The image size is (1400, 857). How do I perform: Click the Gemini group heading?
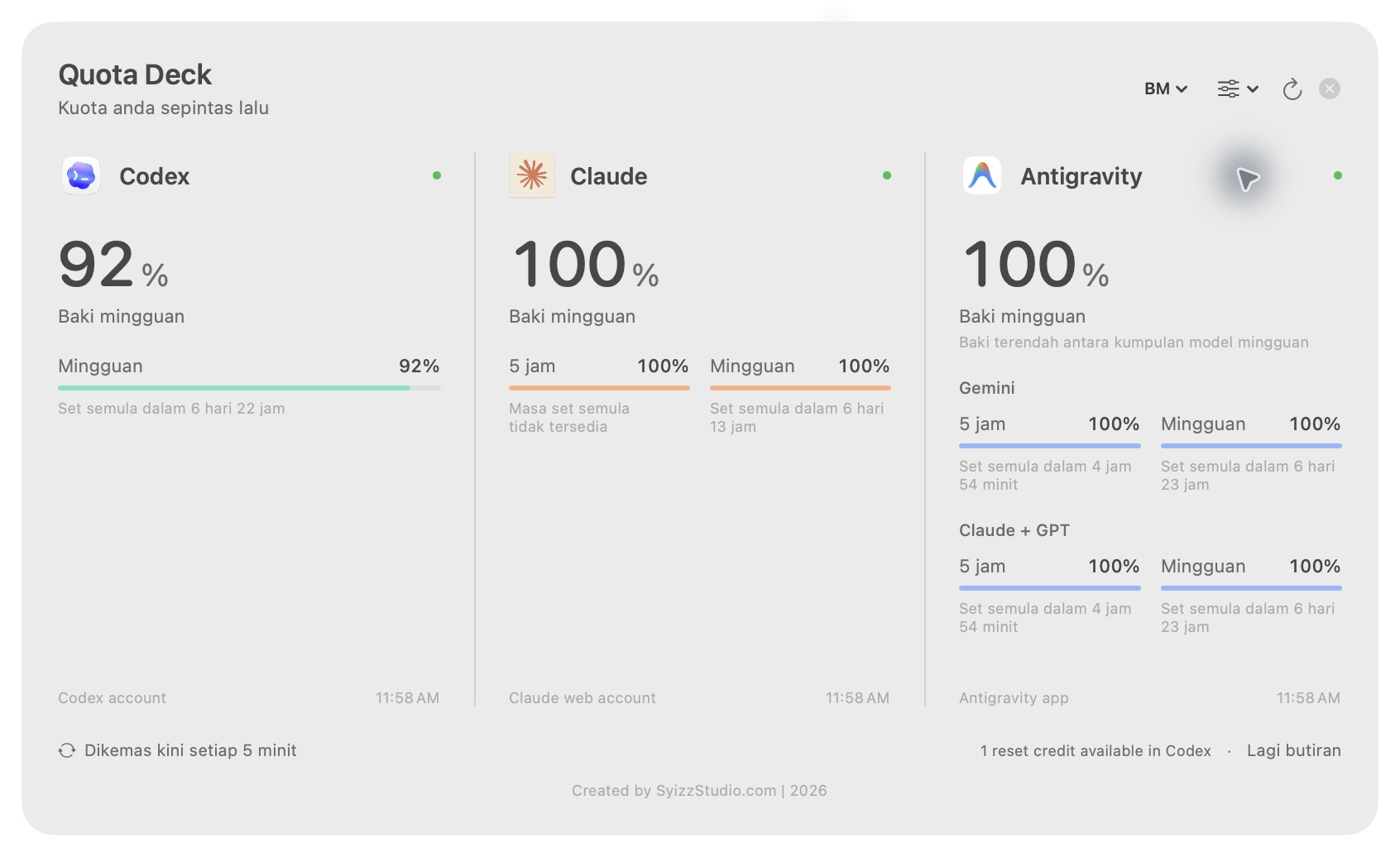coord(987,388)
